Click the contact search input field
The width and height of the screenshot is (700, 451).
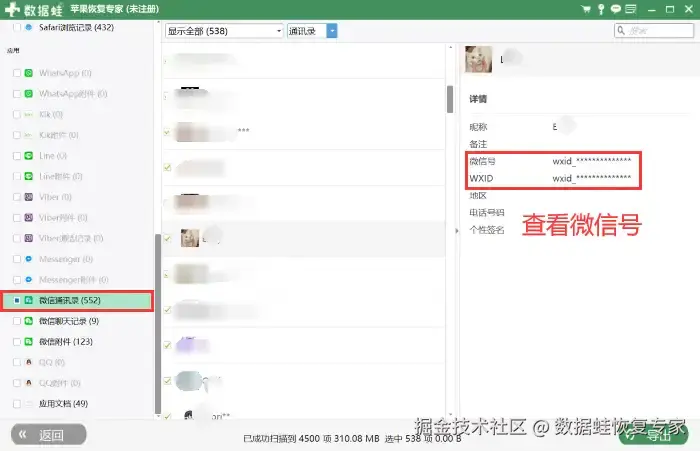pyautogui.click(x=654, y=30)
